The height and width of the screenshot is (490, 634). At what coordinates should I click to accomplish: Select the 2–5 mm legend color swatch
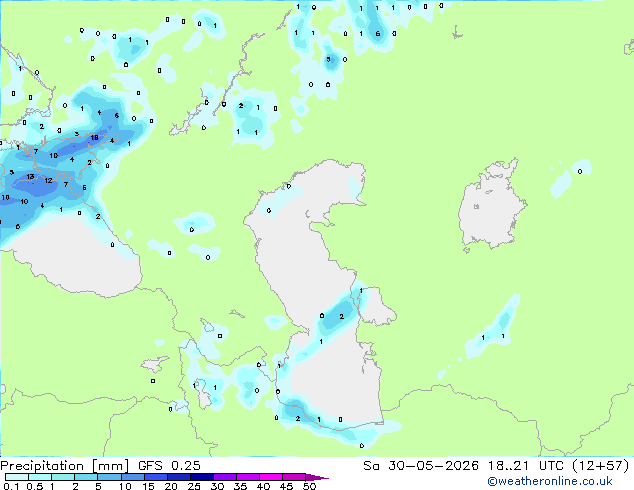[x=86, y=477]
